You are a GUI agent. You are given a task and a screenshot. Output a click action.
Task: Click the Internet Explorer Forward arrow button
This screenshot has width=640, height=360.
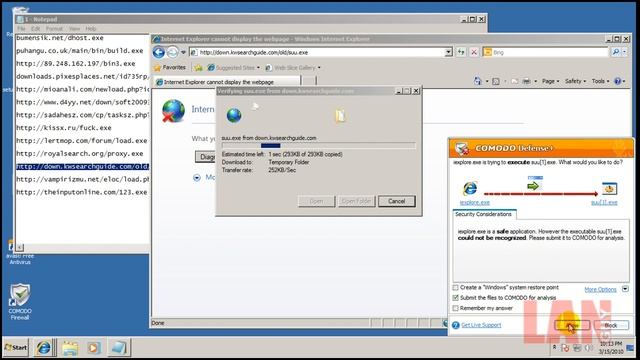coord(173,52)
